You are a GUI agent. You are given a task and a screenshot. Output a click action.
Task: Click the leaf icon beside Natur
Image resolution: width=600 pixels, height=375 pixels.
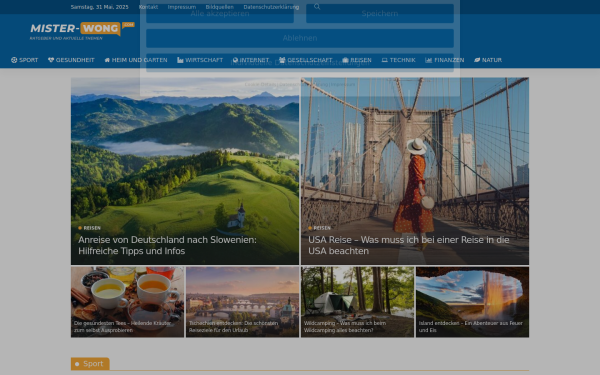pyautogui.click(x=477, y=60)
